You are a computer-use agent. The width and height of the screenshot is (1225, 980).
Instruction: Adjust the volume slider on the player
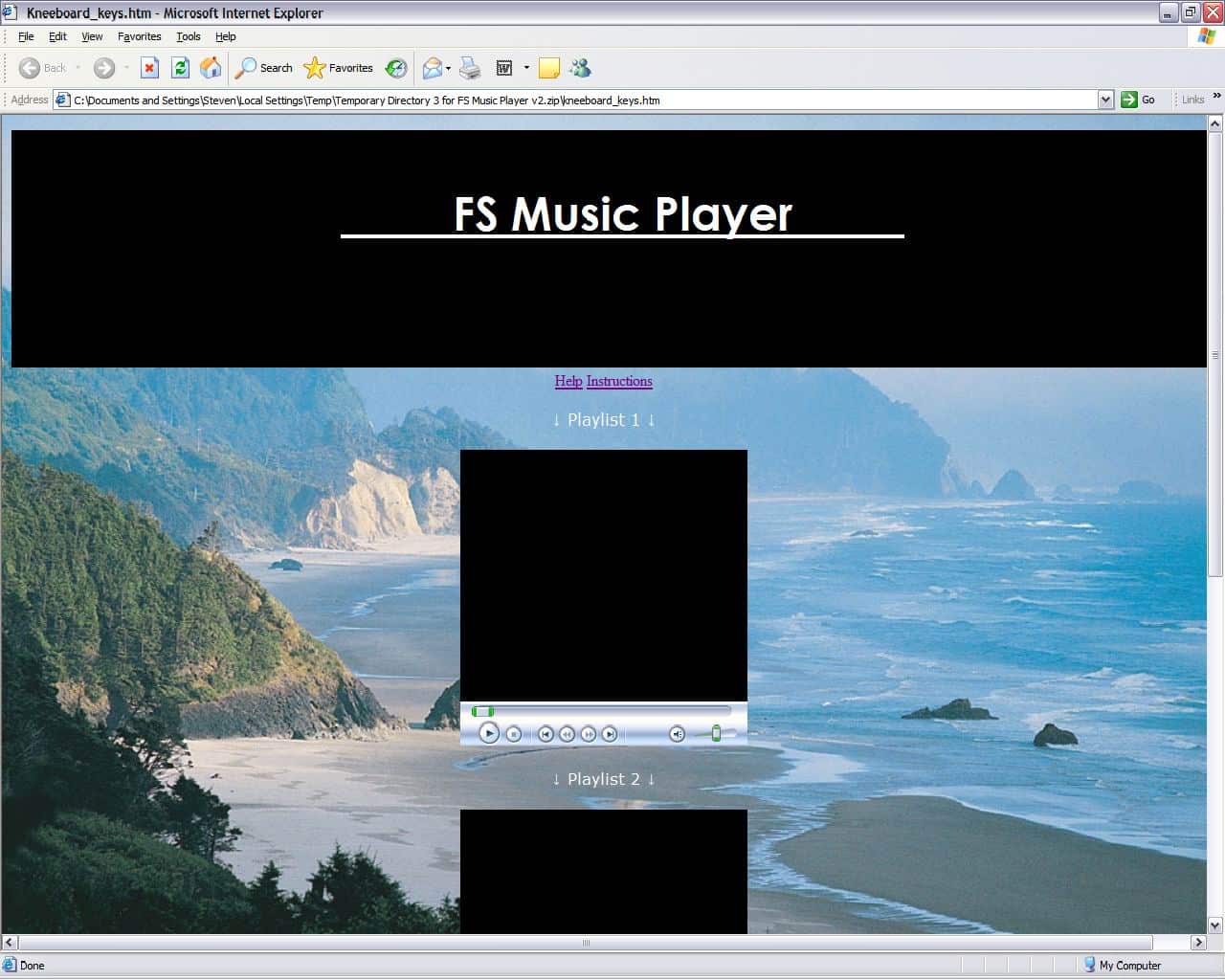pos(716,733)
